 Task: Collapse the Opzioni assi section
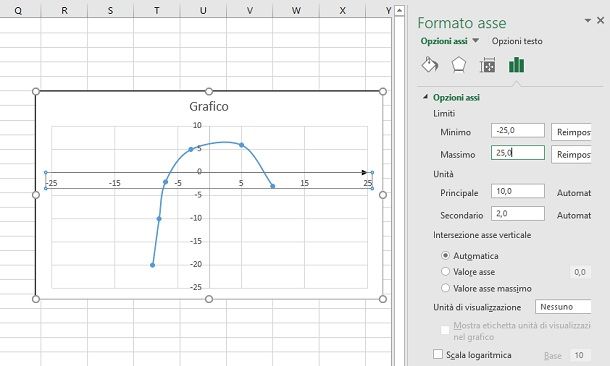[425, 97]
